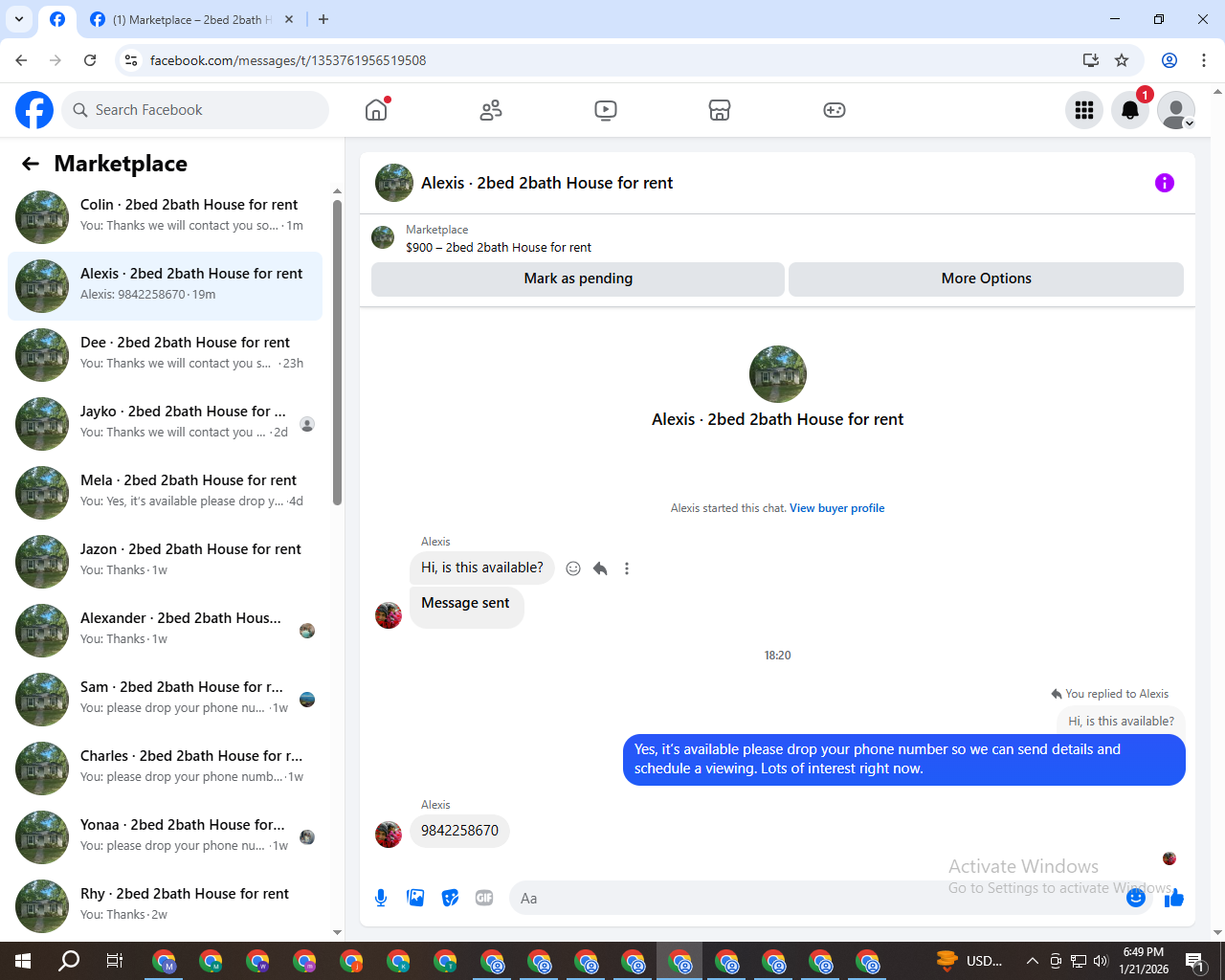
Task: Switch to the first Facebook browser tab
Action: point(57,19)
